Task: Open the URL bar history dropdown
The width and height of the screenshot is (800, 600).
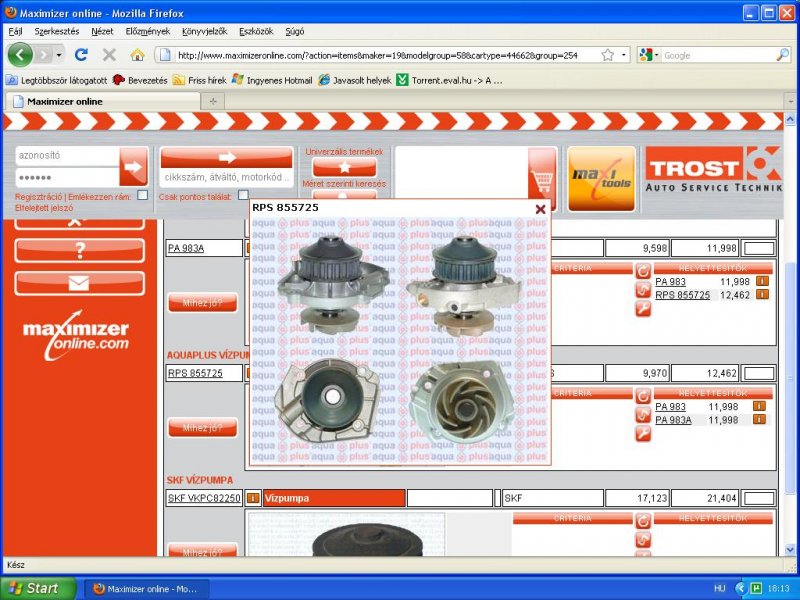Action: (623, 55)
